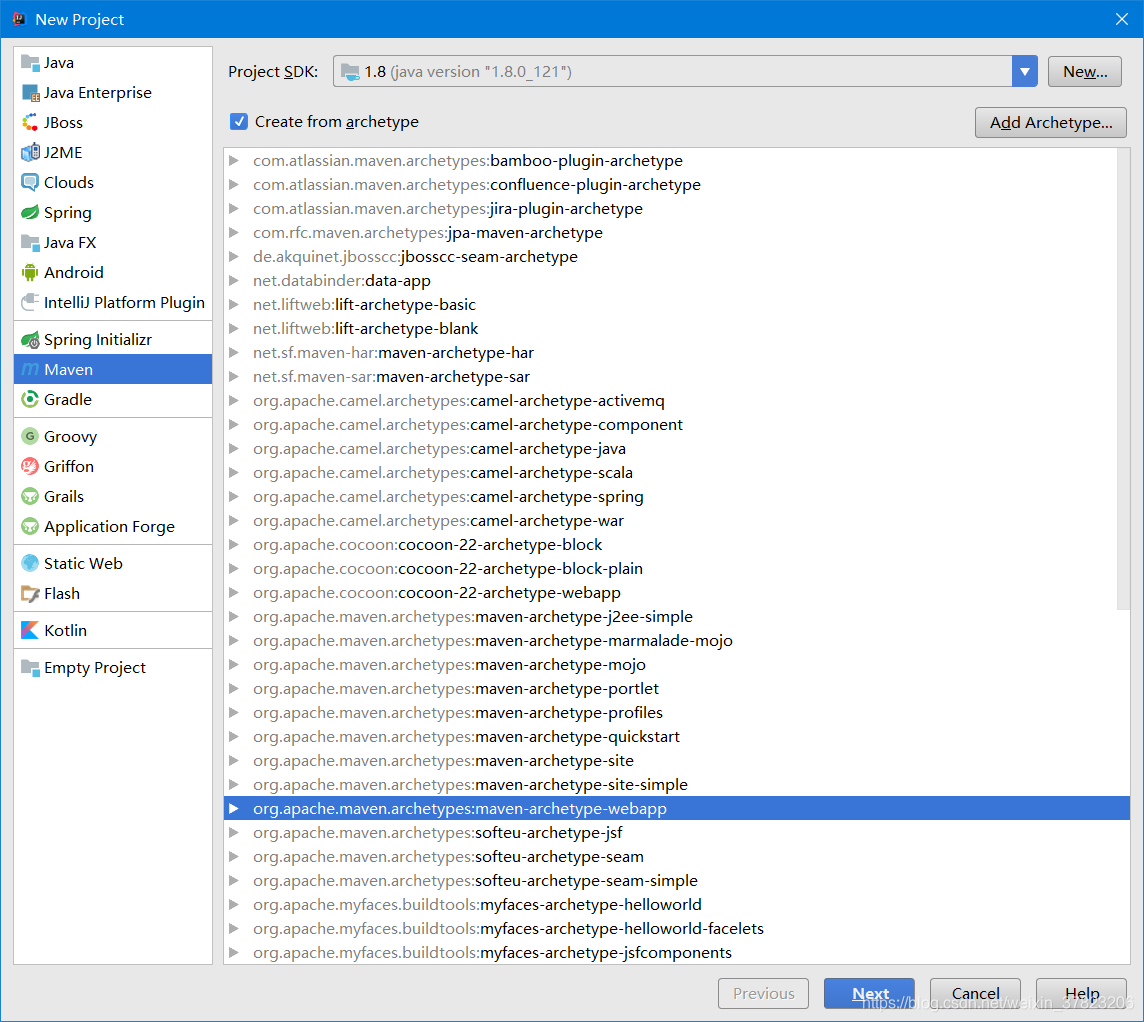Click Add Archetype... button

click(1051, 123)
